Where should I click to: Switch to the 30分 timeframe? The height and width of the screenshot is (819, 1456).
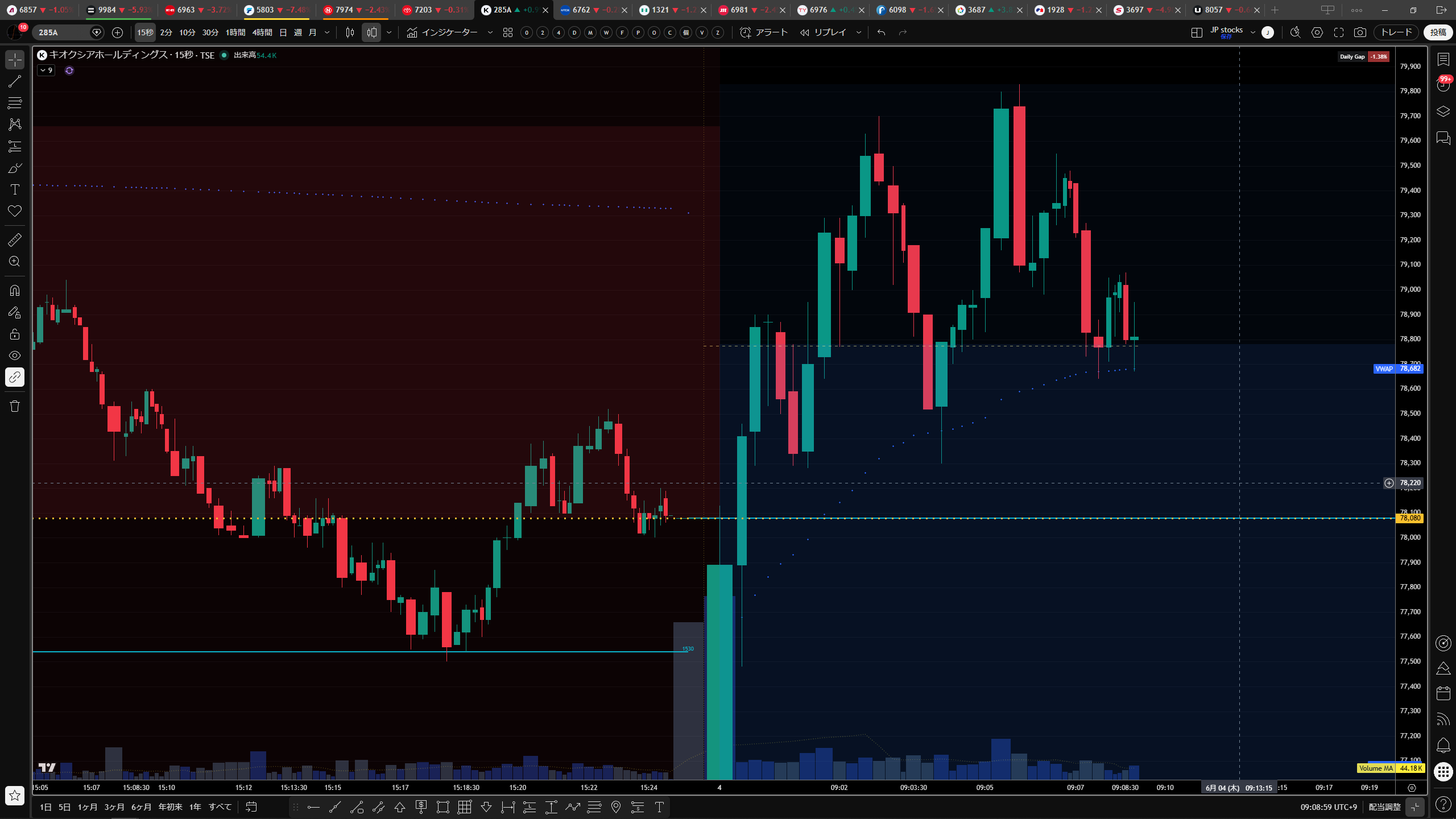click(210, 32)
